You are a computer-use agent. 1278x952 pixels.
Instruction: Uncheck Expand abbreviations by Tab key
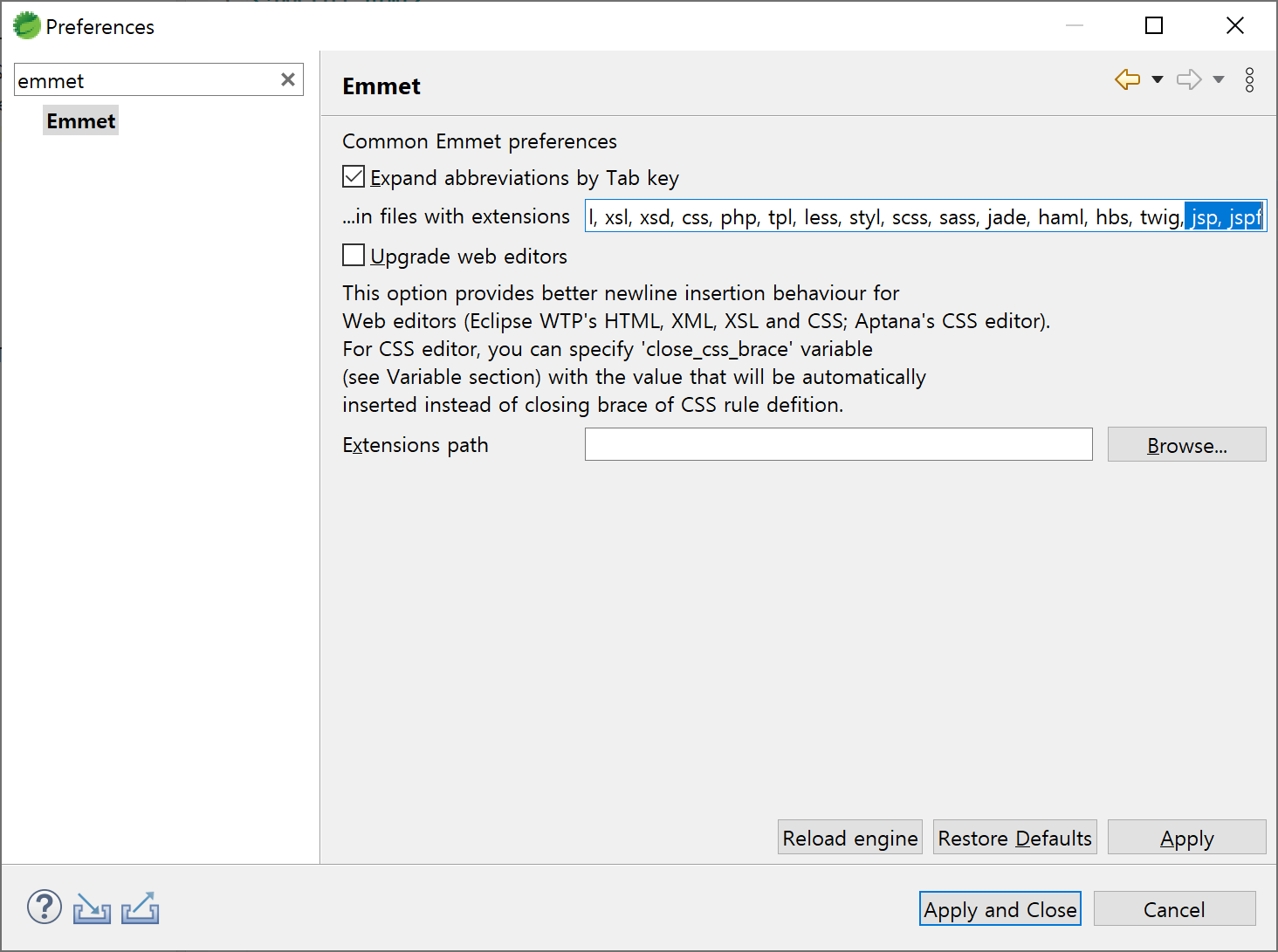coord(353,176)
